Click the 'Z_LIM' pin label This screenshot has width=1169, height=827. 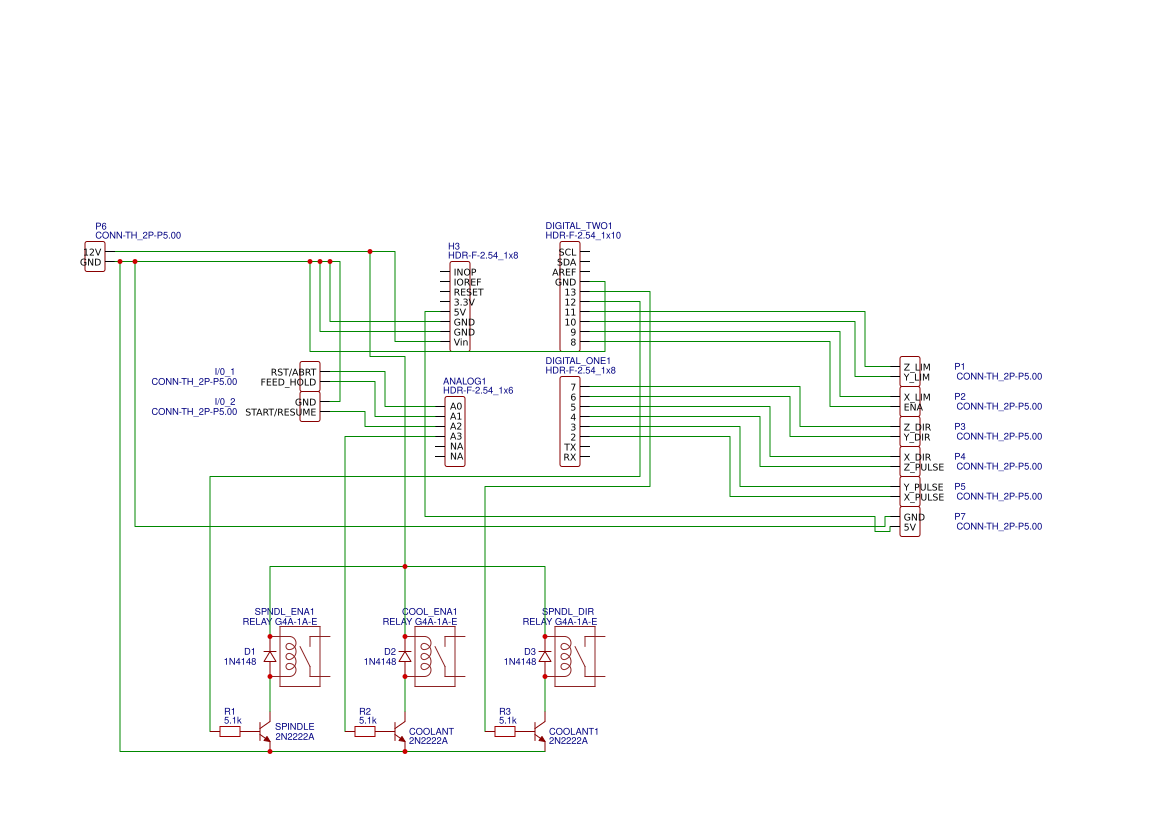[917, 367]
